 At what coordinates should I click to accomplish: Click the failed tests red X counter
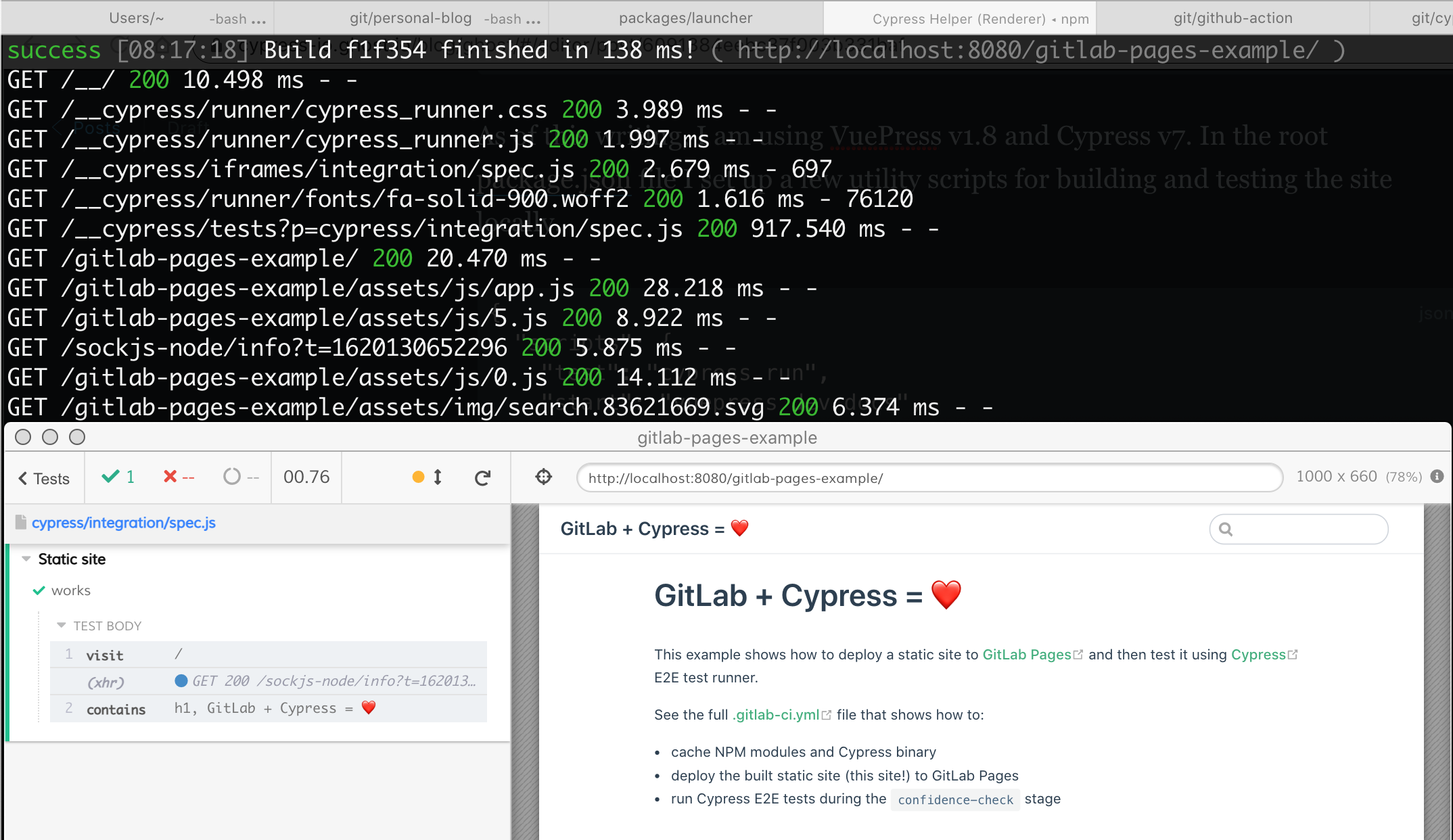tap(179, 477)
